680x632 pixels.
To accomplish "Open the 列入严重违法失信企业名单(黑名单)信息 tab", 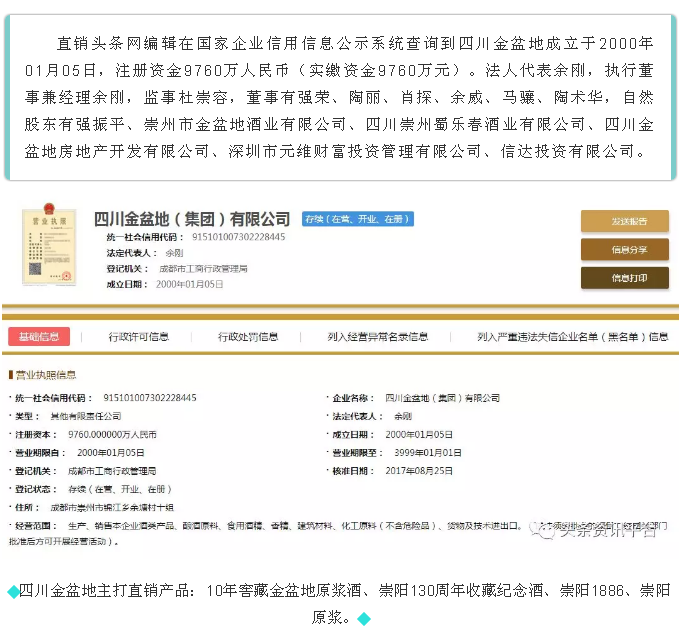I will [x=572, y=337].
